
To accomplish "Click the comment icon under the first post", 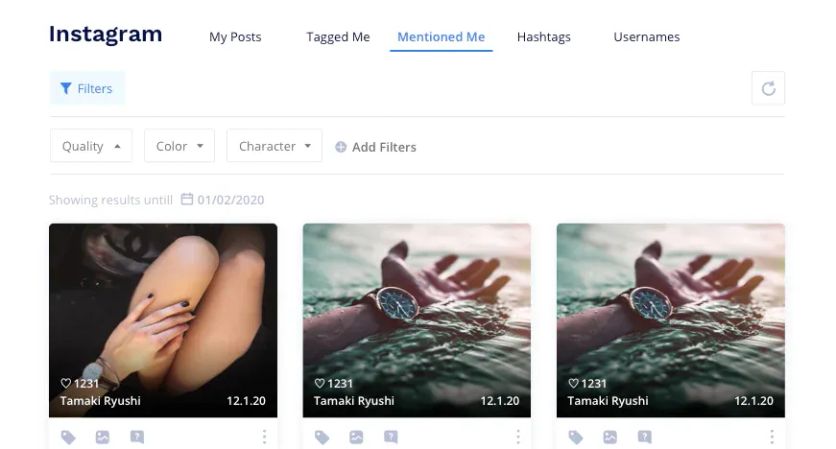I will coord(137,437).
